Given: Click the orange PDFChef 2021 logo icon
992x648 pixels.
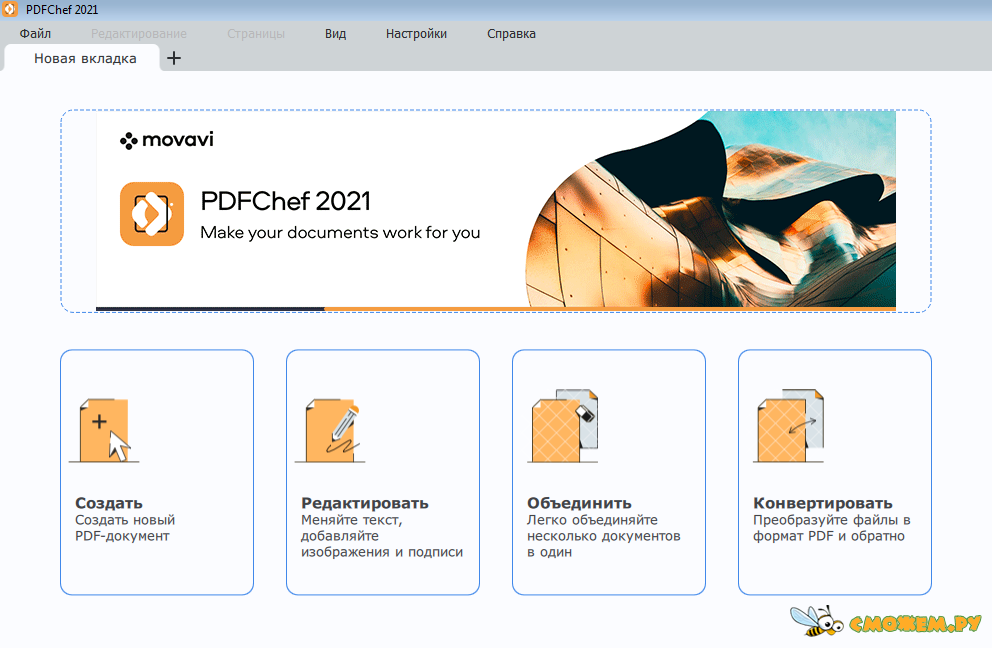Looking at the screenshot, I should pos(152,214).
